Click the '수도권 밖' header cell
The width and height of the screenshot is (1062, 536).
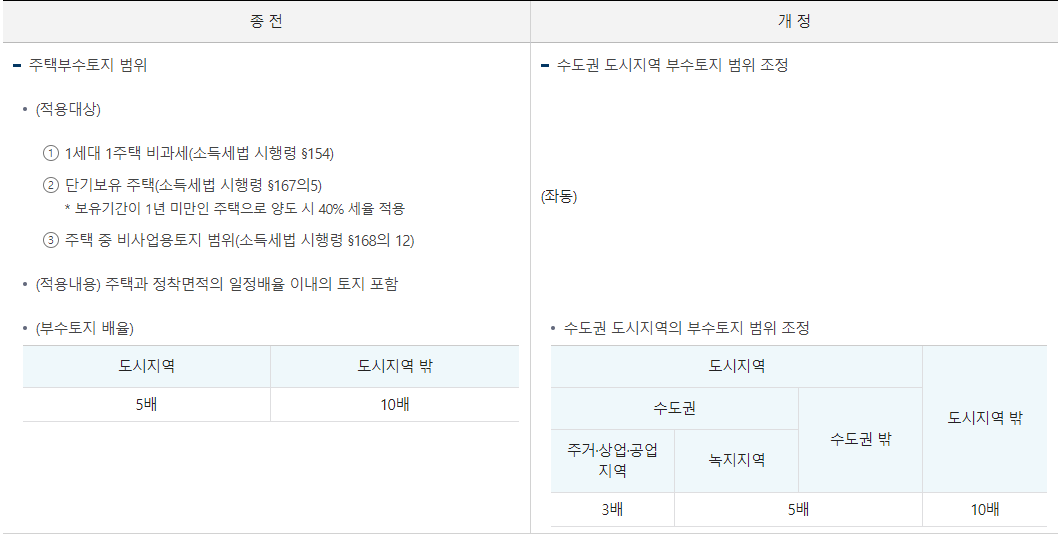point(860,440)
